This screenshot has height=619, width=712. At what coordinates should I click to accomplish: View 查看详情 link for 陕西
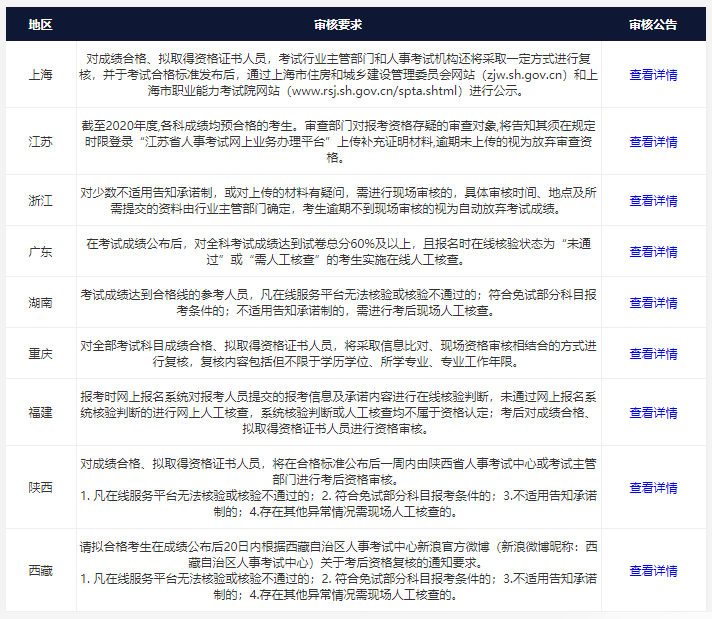[x=653, y=487]
